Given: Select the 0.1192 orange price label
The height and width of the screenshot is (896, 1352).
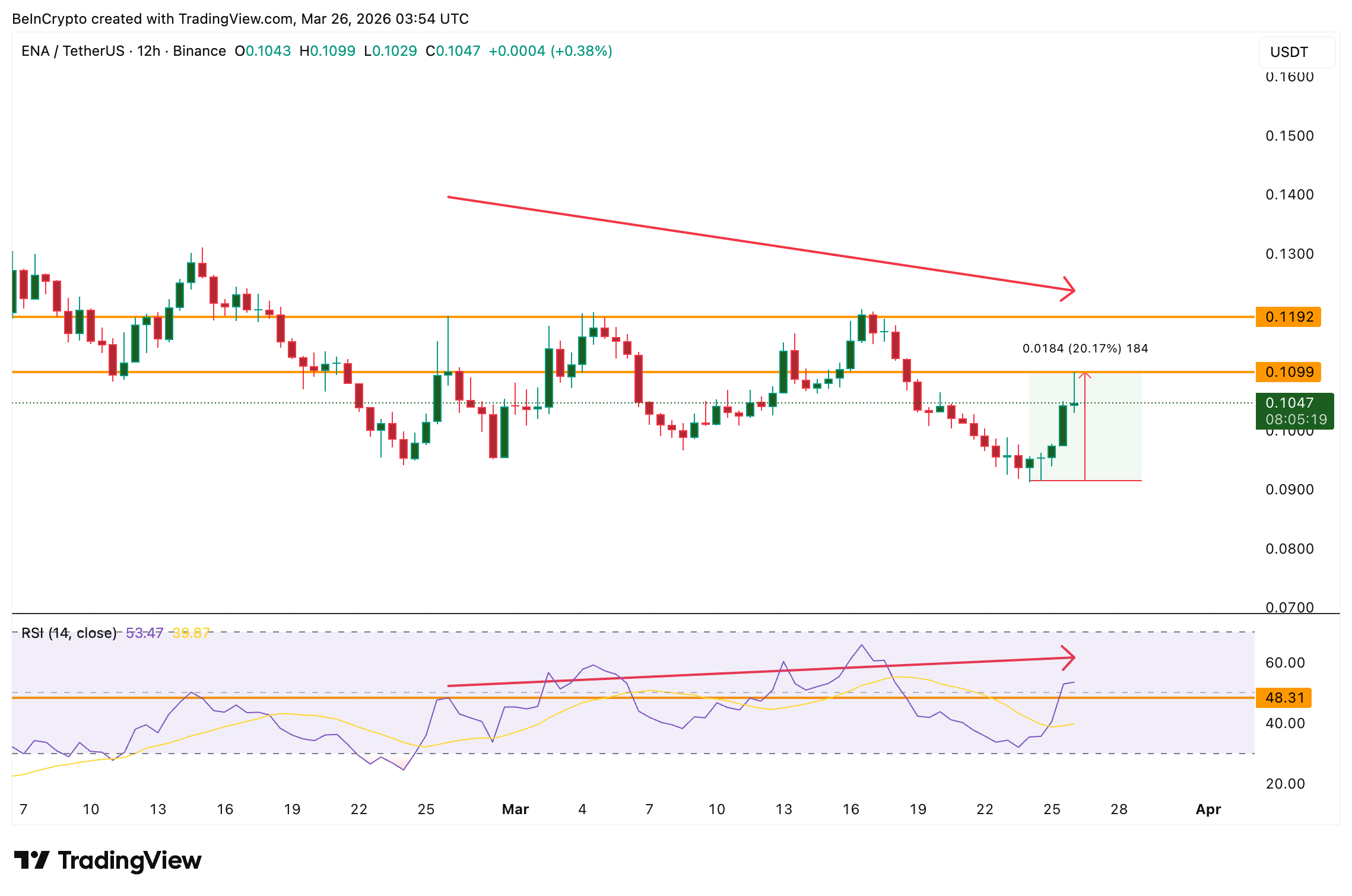Looking at the screenshot, I should coord(1288,317).
